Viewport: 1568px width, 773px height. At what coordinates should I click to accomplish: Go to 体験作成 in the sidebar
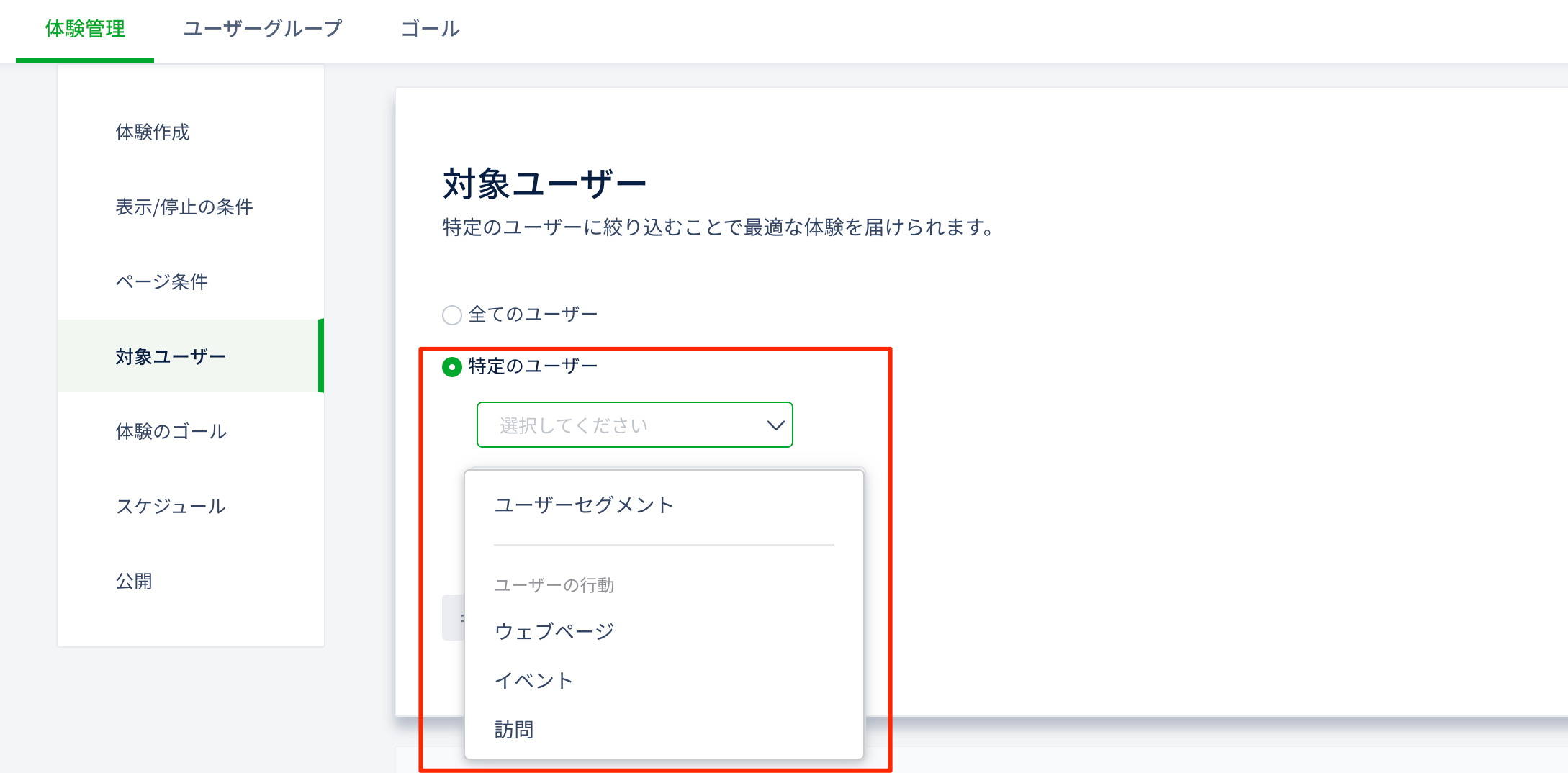point(153,132)
